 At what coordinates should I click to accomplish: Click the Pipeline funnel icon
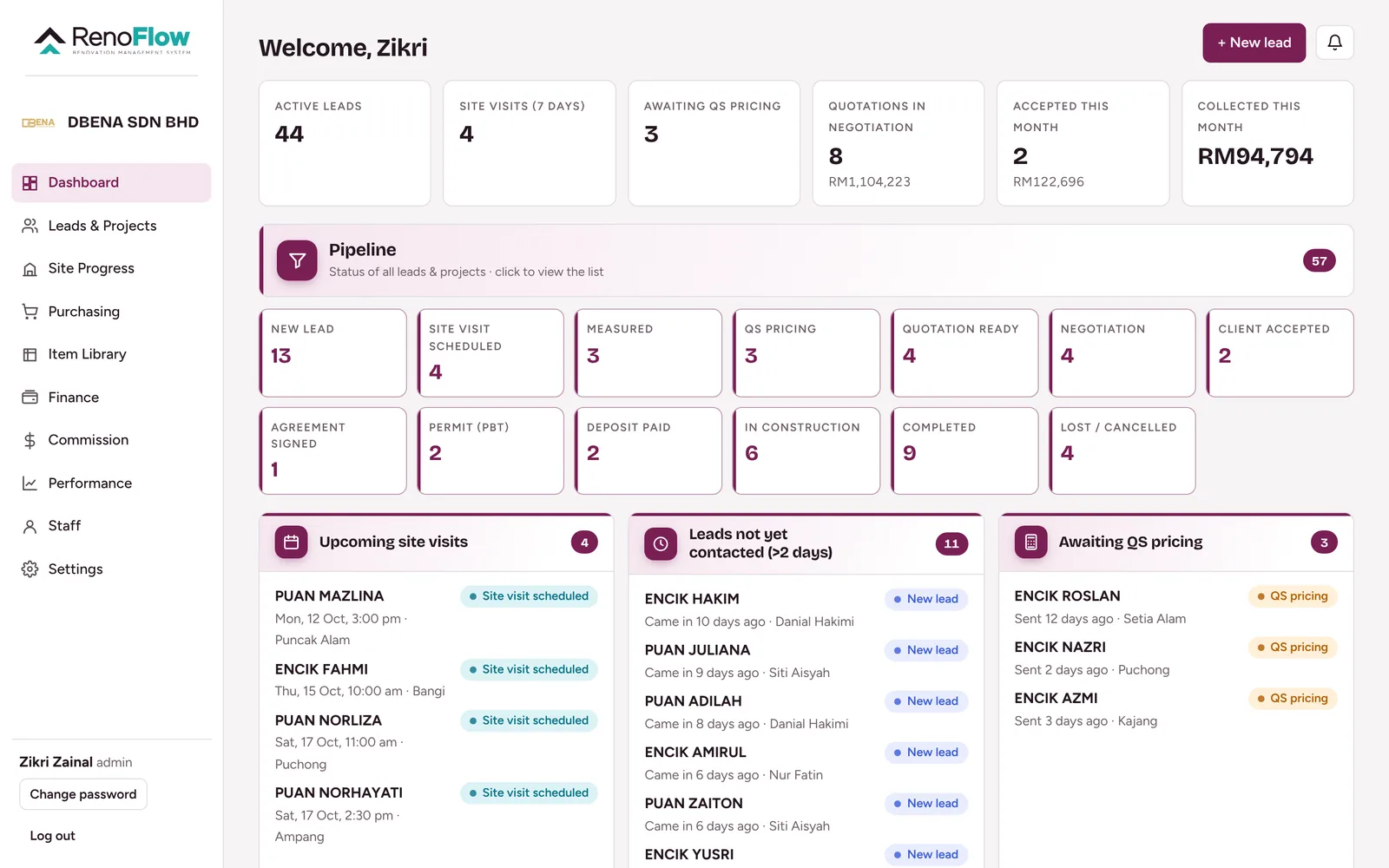pyautogui.click(x=297, y=260)
